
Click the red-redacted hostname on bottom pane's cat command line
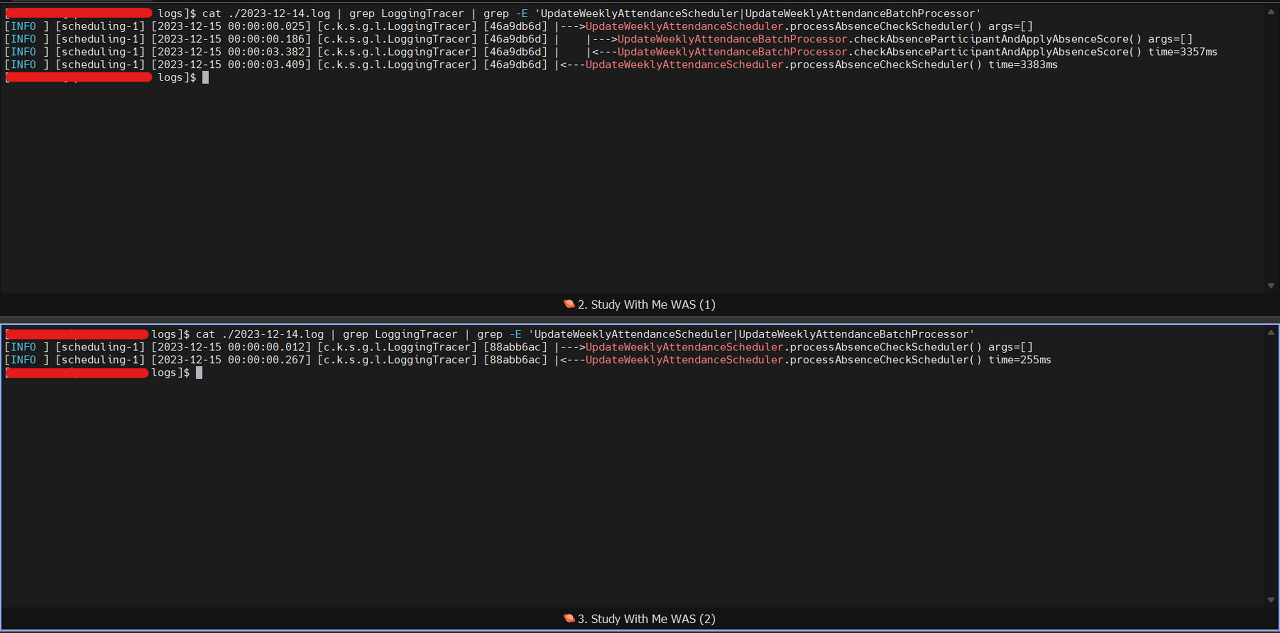(x=77, y=333)
